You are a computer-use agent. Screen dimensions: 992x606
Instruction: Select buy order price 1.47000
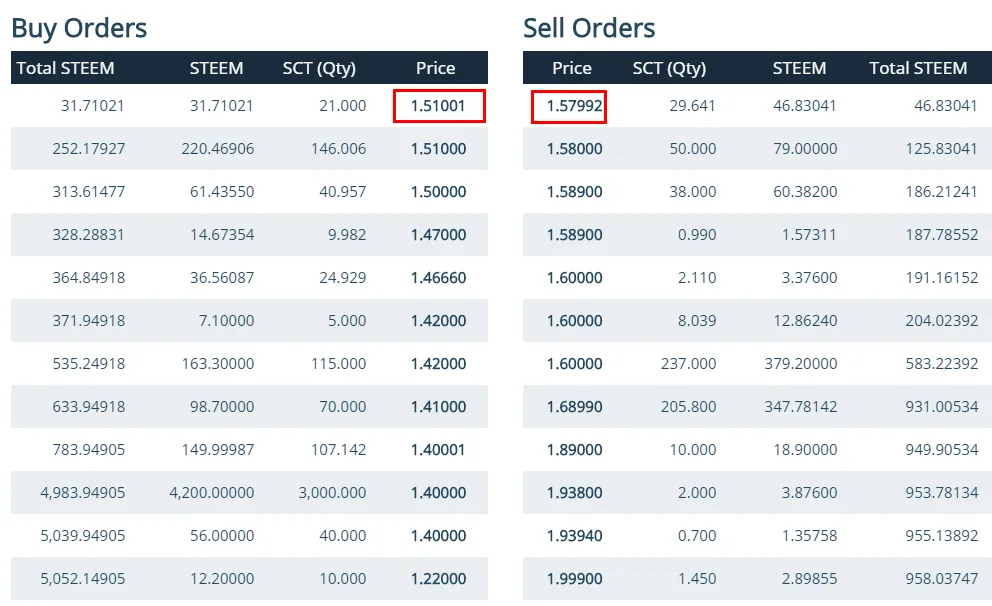coord(438,235)
